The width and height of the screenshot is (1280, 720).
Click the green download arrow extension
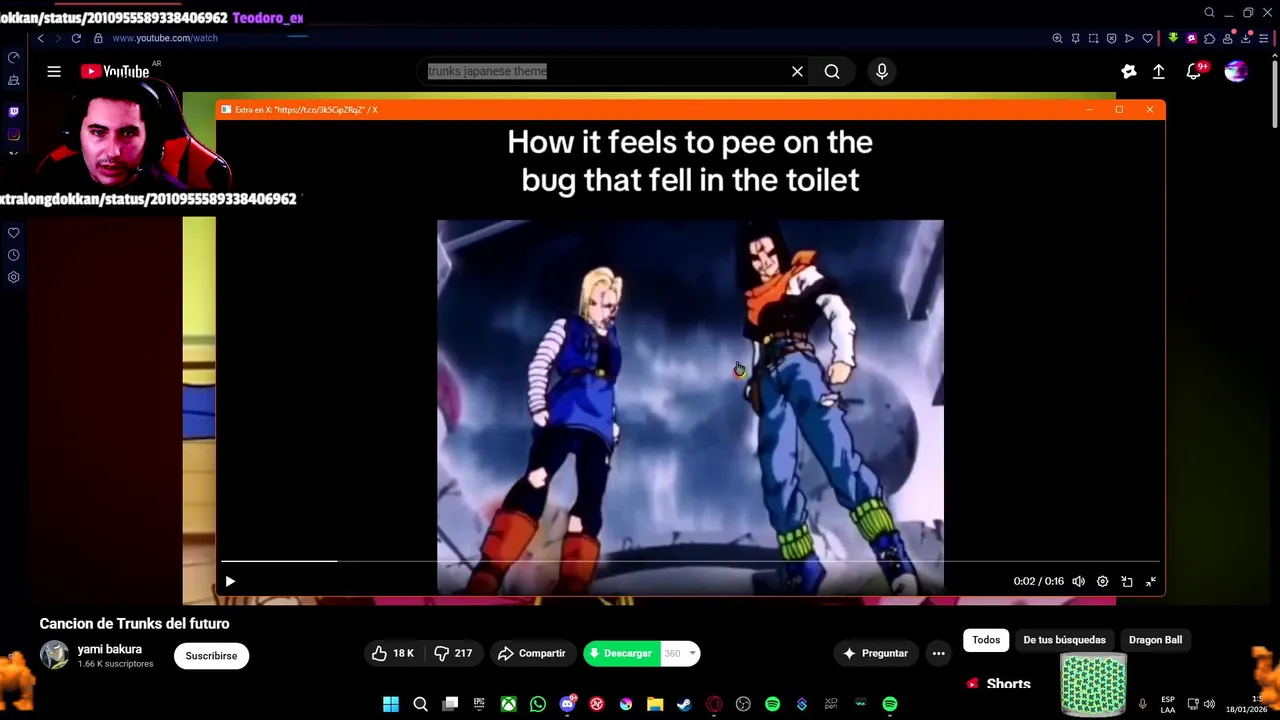[x=1173, y=38]
